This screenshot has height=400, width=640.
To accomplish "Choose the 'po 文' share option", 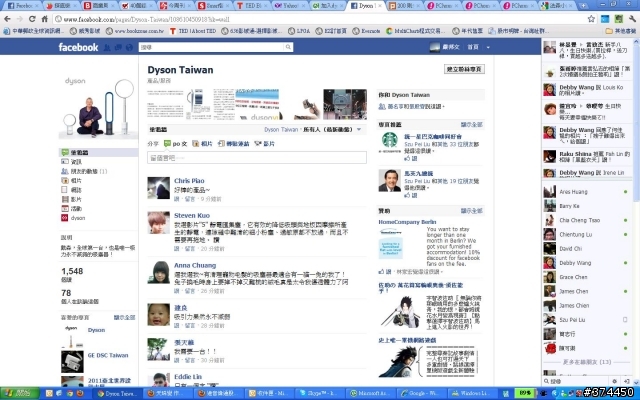I will 175,144.
